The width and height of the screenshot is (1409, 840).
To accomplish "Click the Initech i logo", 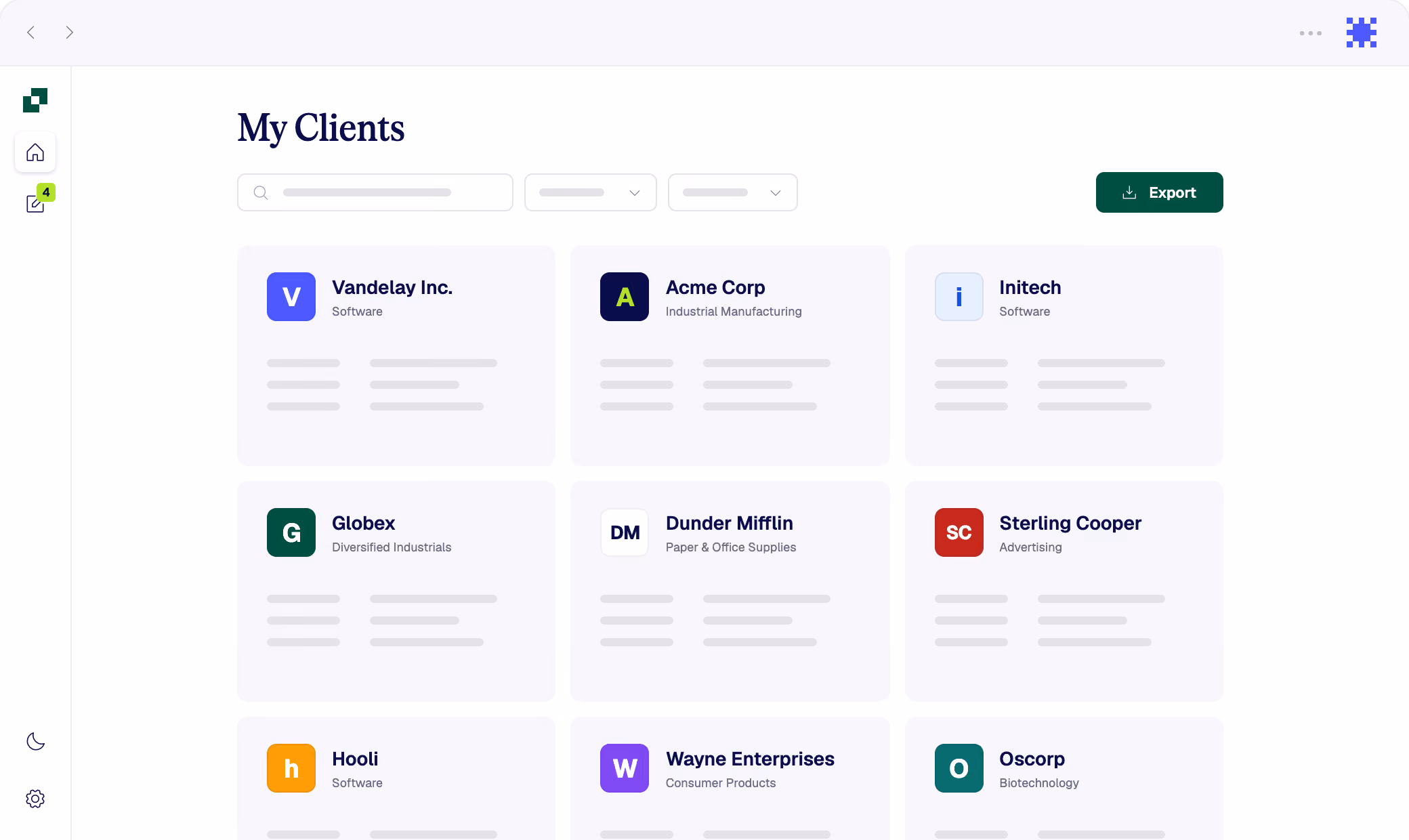I will 959,297.
